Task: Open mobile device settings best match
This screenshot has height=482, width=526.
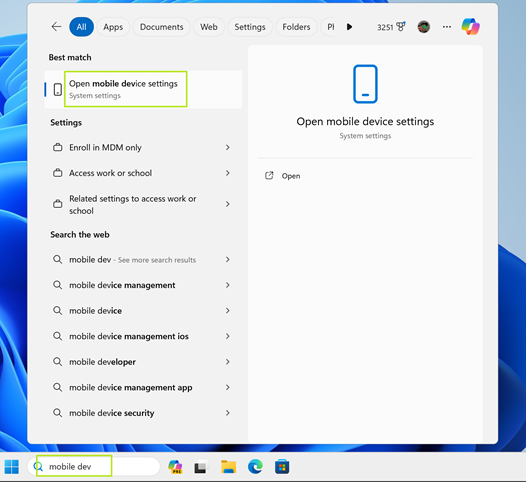Action: 143,89
